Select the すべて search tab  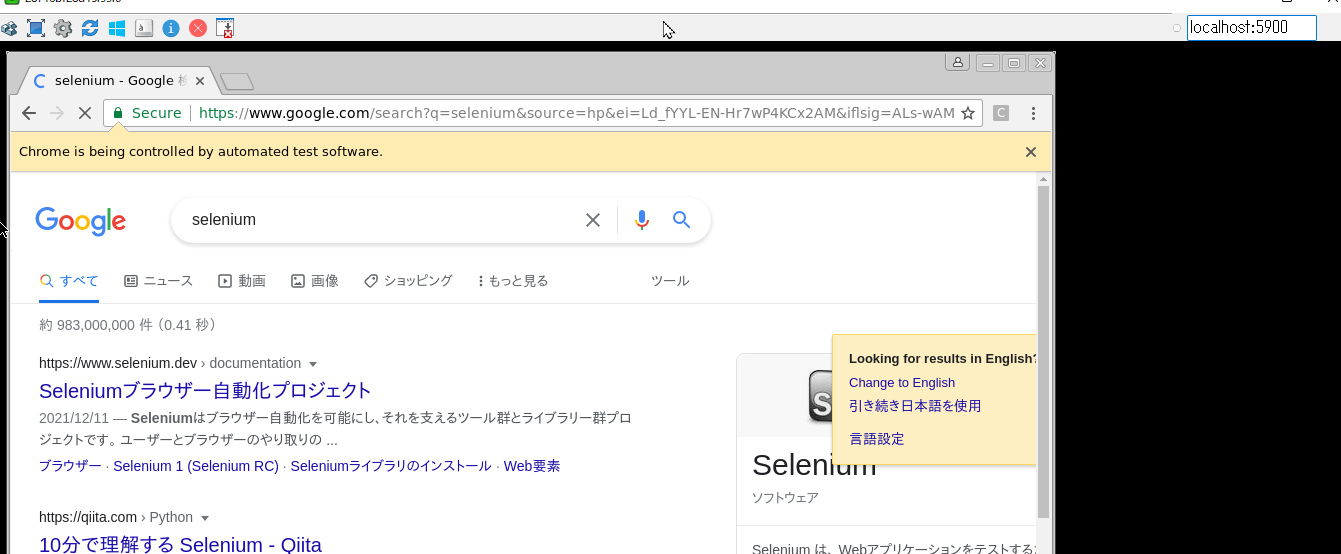(x=69, y=281)
